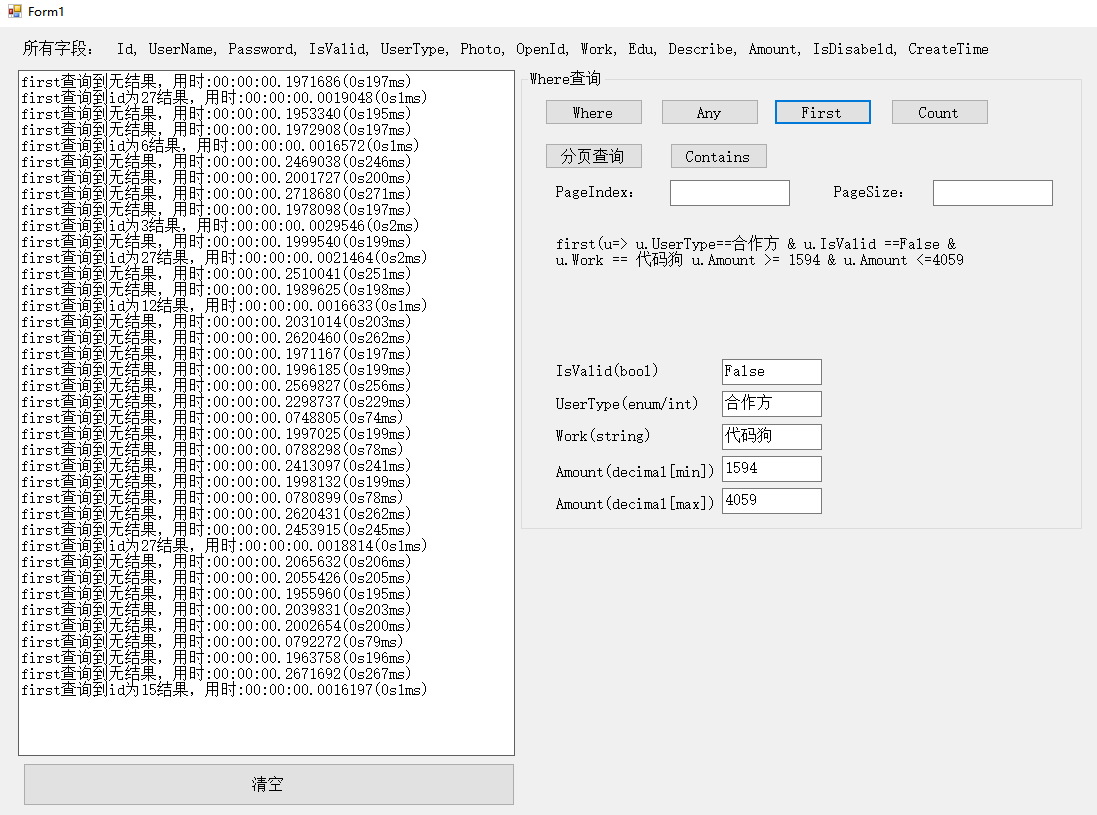The width and height of the screenshot is (1097, 815).
Task: Click the 'Photo,' field label
Action: point(482,49)
